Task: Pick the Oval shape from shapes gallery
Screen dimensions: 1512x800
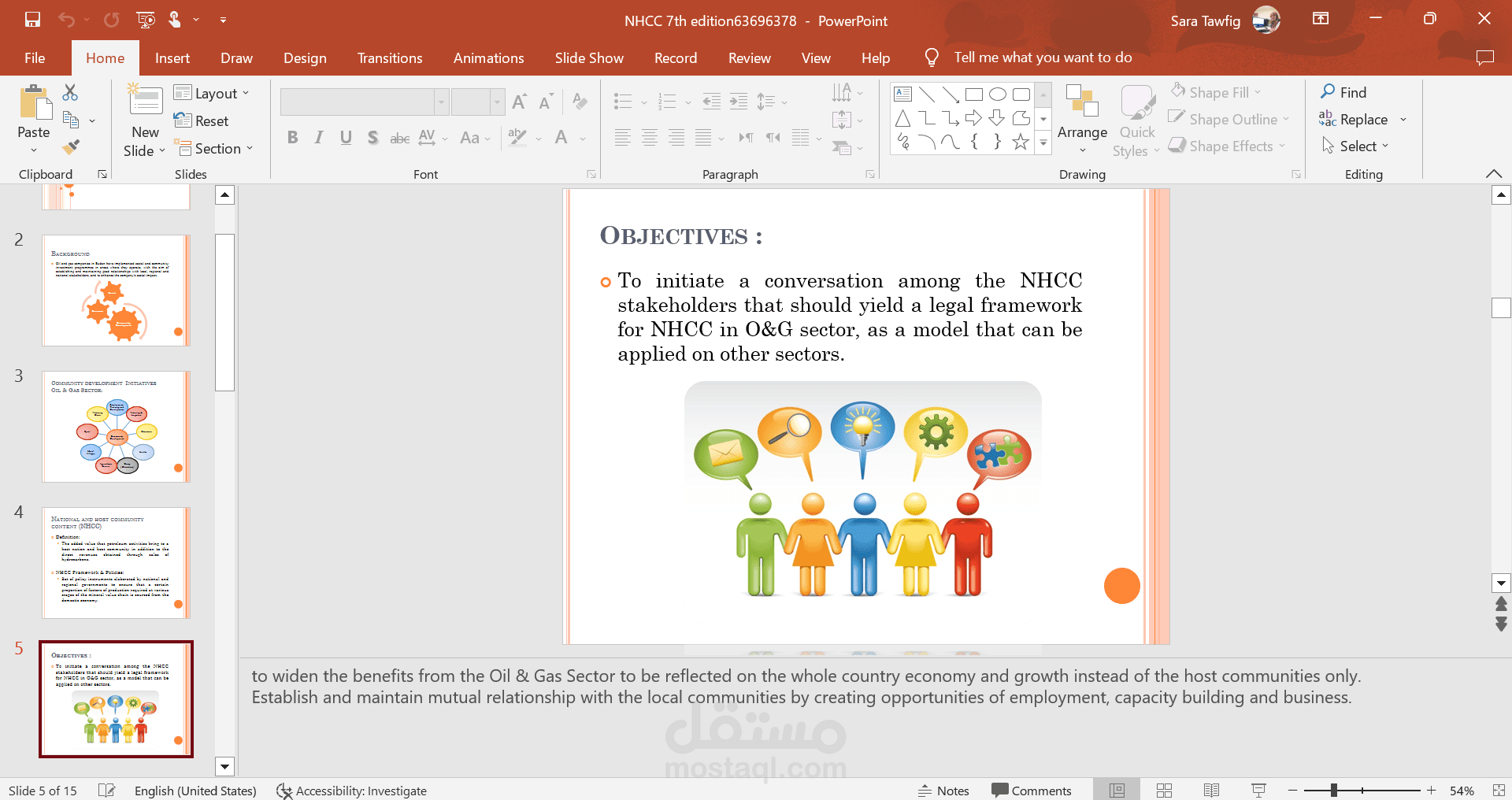Action: [x=998, y=94]
